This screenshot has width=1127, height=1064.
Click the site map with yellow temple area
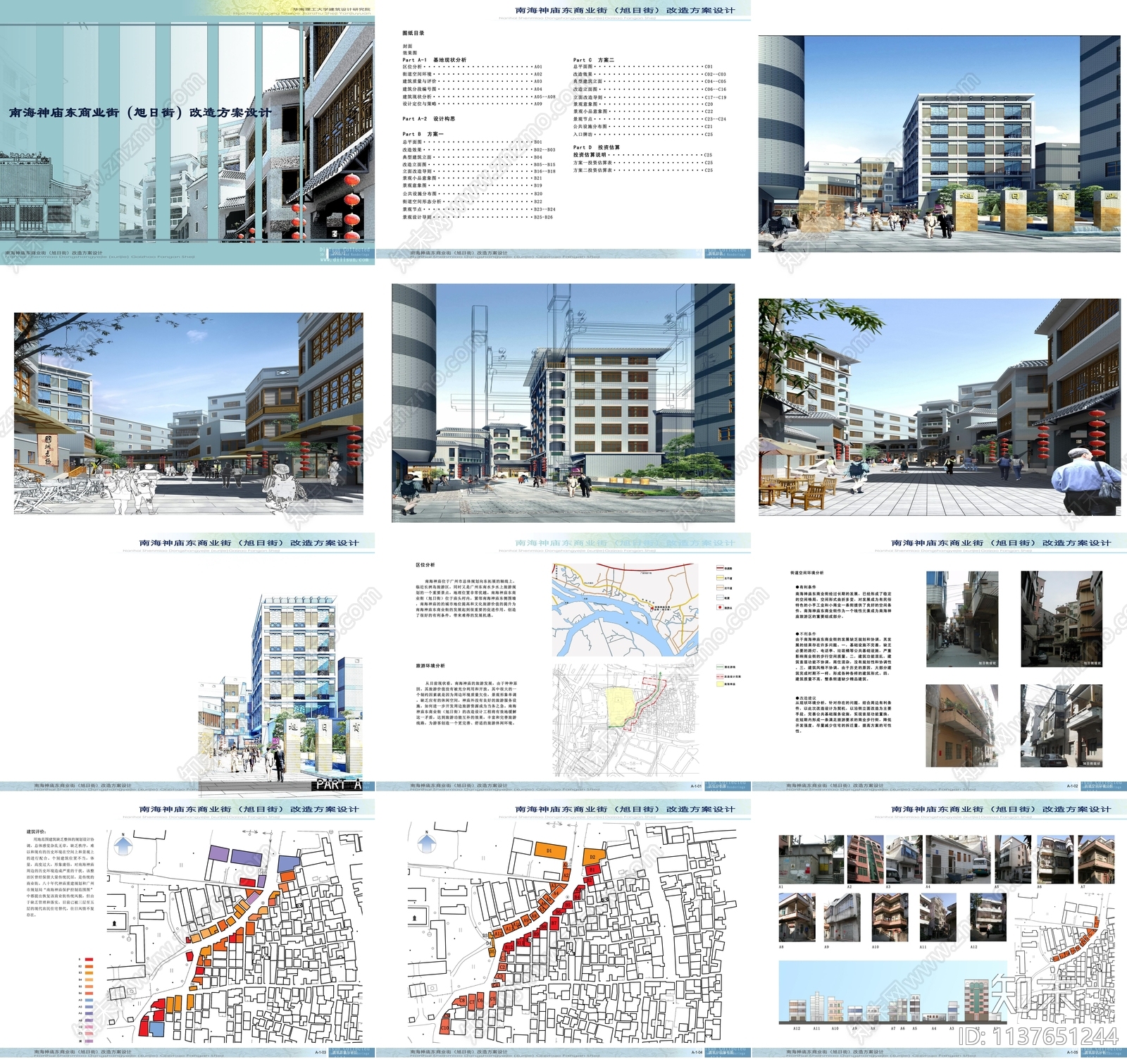pyautogui.click(x=624, y=719)
